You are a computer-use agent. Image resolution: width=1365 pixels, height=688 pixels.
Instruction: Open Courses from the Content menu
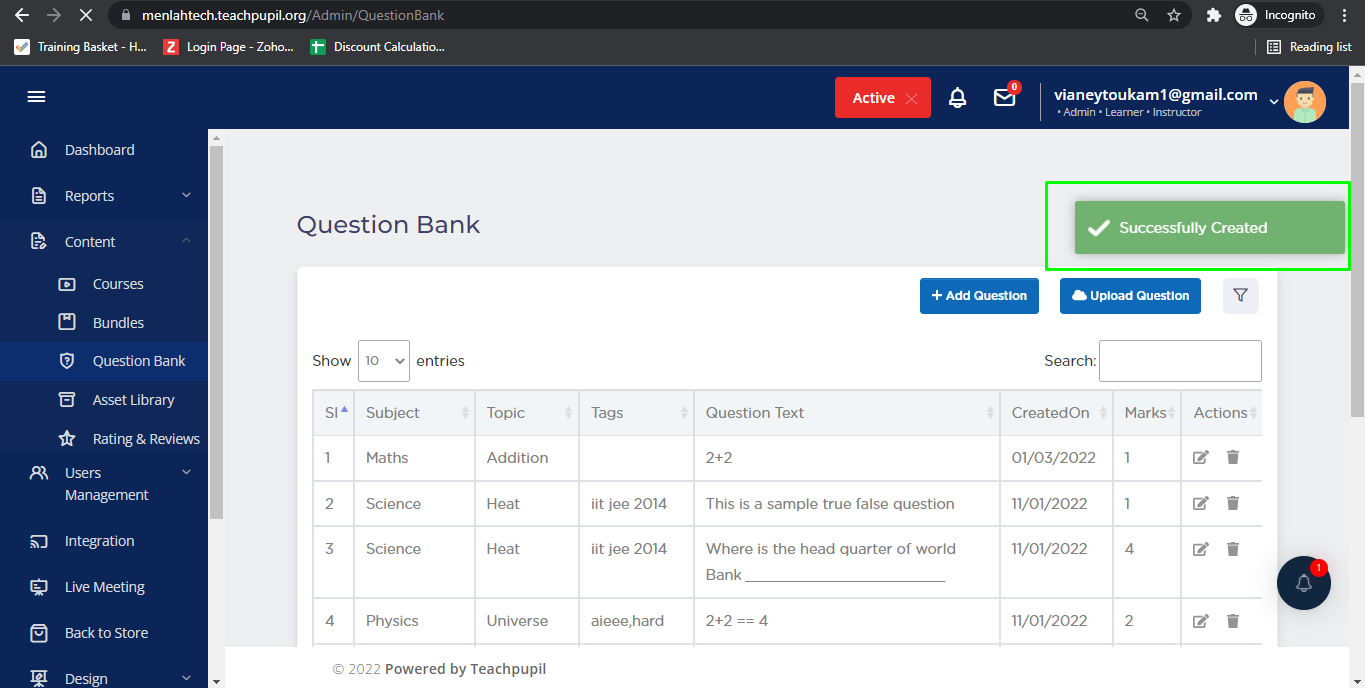(118, 284)
